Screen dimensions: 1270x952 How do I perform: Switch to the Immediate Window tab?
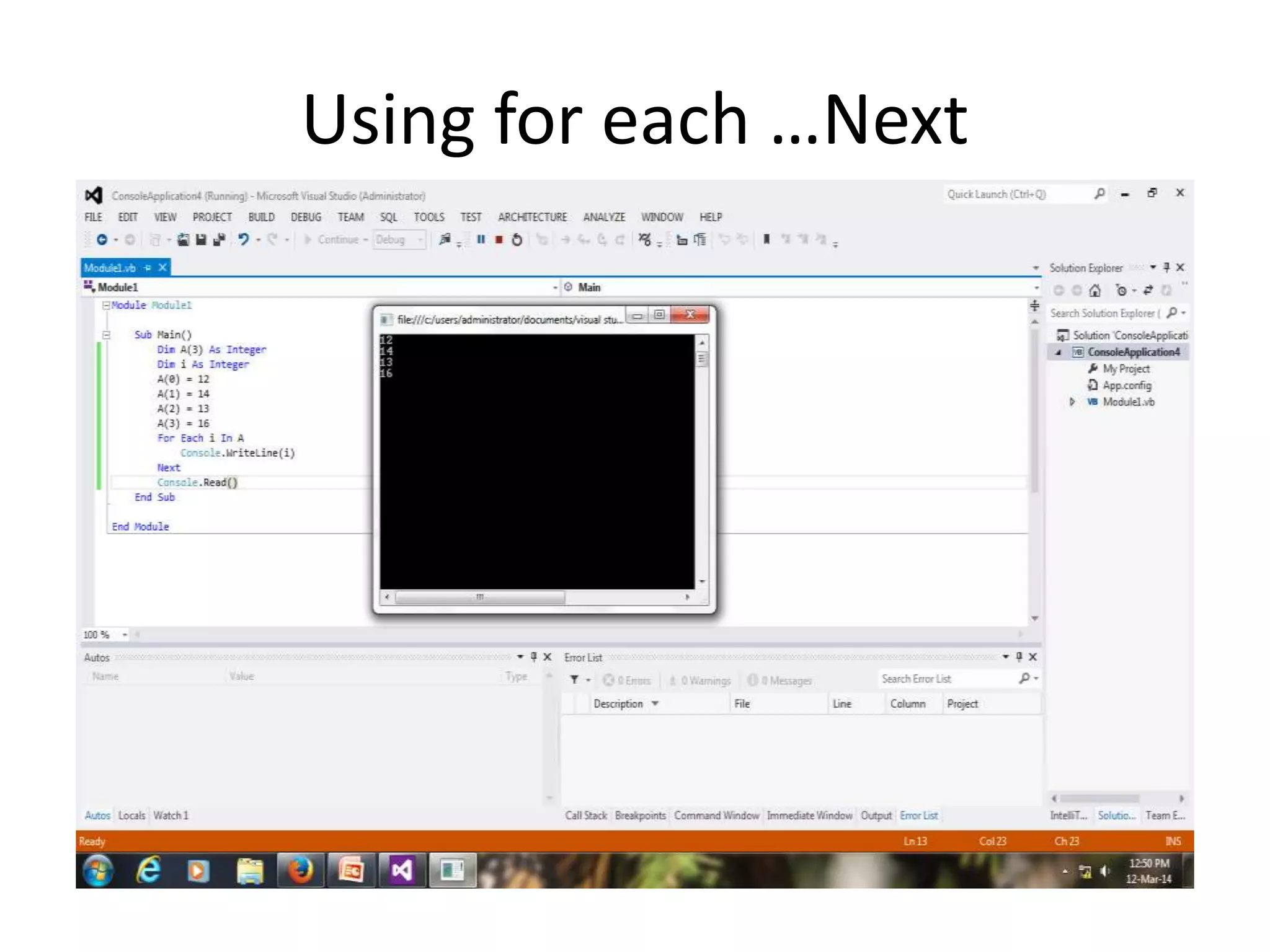(x=809, y=816)
